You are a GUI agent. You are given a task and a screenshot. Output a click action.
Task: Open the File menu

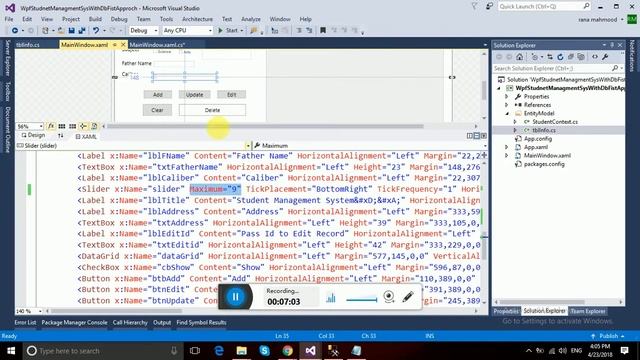[x=9, y=19]
